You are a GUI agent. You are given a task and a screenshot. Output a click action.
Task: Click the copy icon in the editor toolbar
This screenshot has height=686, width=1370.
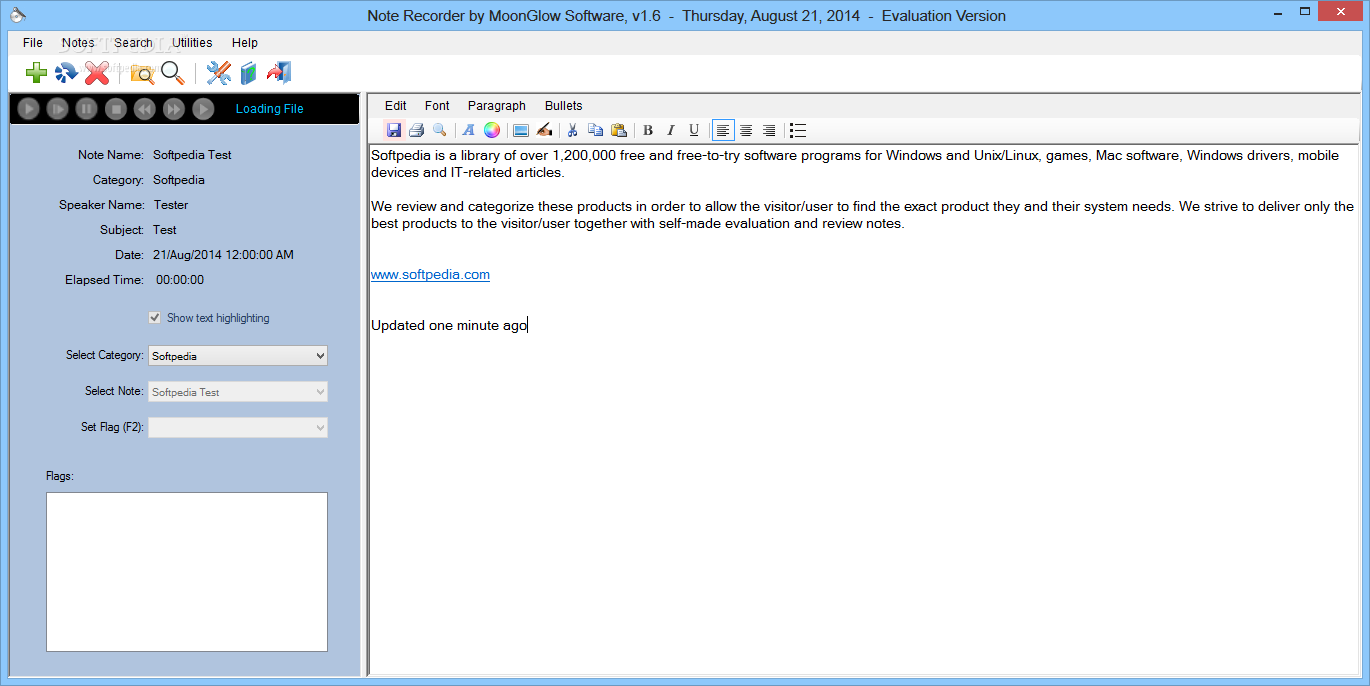tap(595, 130)
